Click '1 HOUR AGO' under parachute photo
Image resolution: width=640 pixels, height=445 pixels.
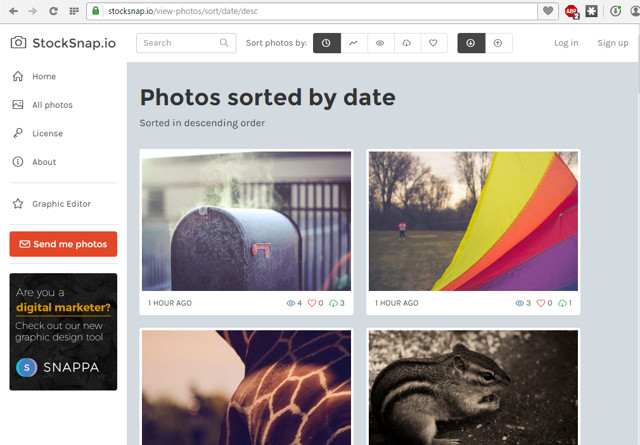[x=397, y=303]
